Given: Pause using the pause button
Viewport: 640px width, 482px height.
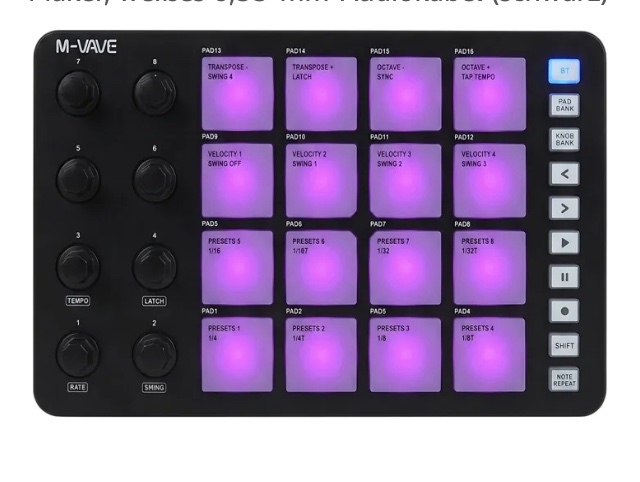Looking at the screenshot, I should [x=564, y=277].
